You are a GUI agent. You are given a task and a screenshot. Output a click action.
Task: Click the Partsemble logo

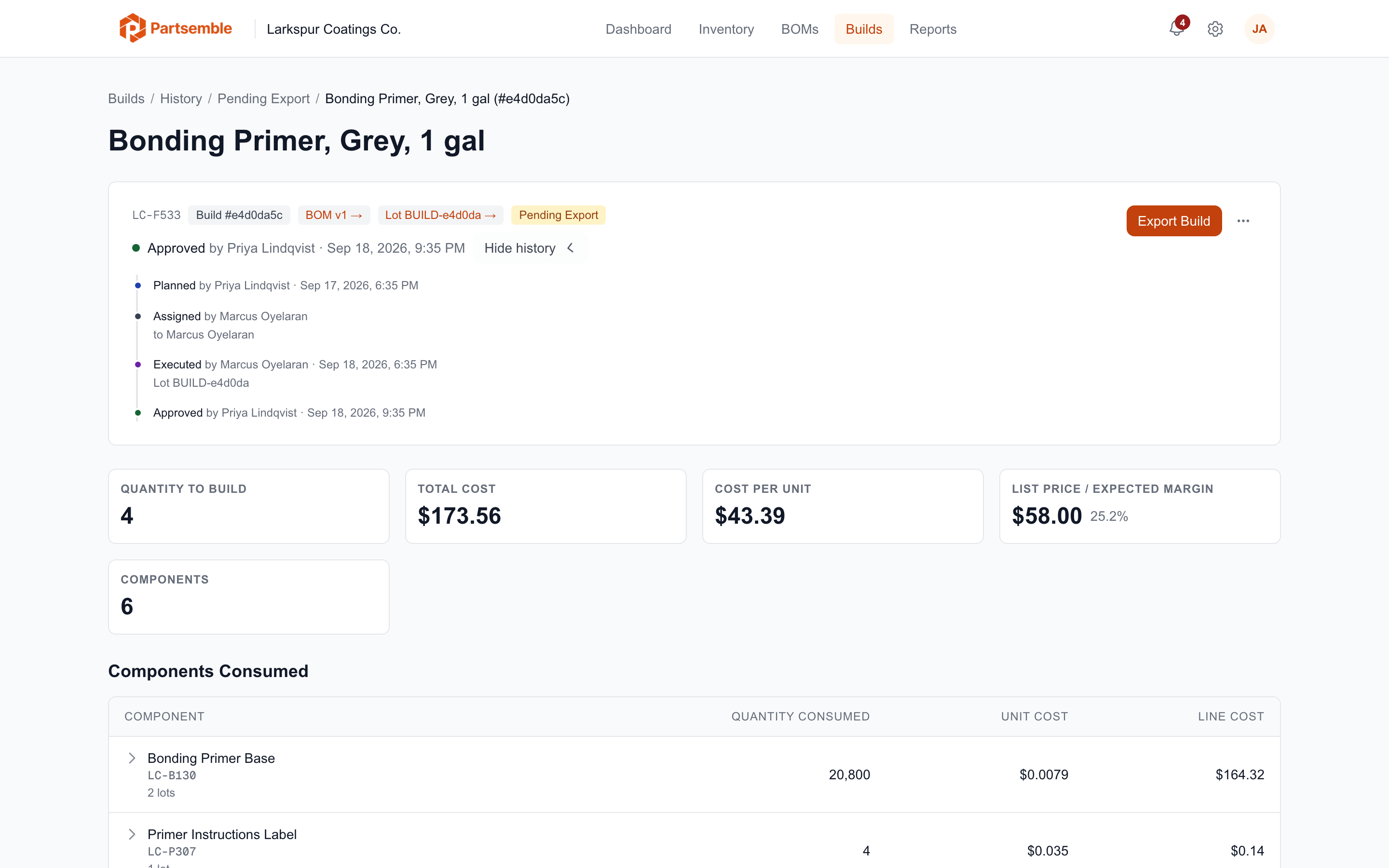[x=175, y=28]
